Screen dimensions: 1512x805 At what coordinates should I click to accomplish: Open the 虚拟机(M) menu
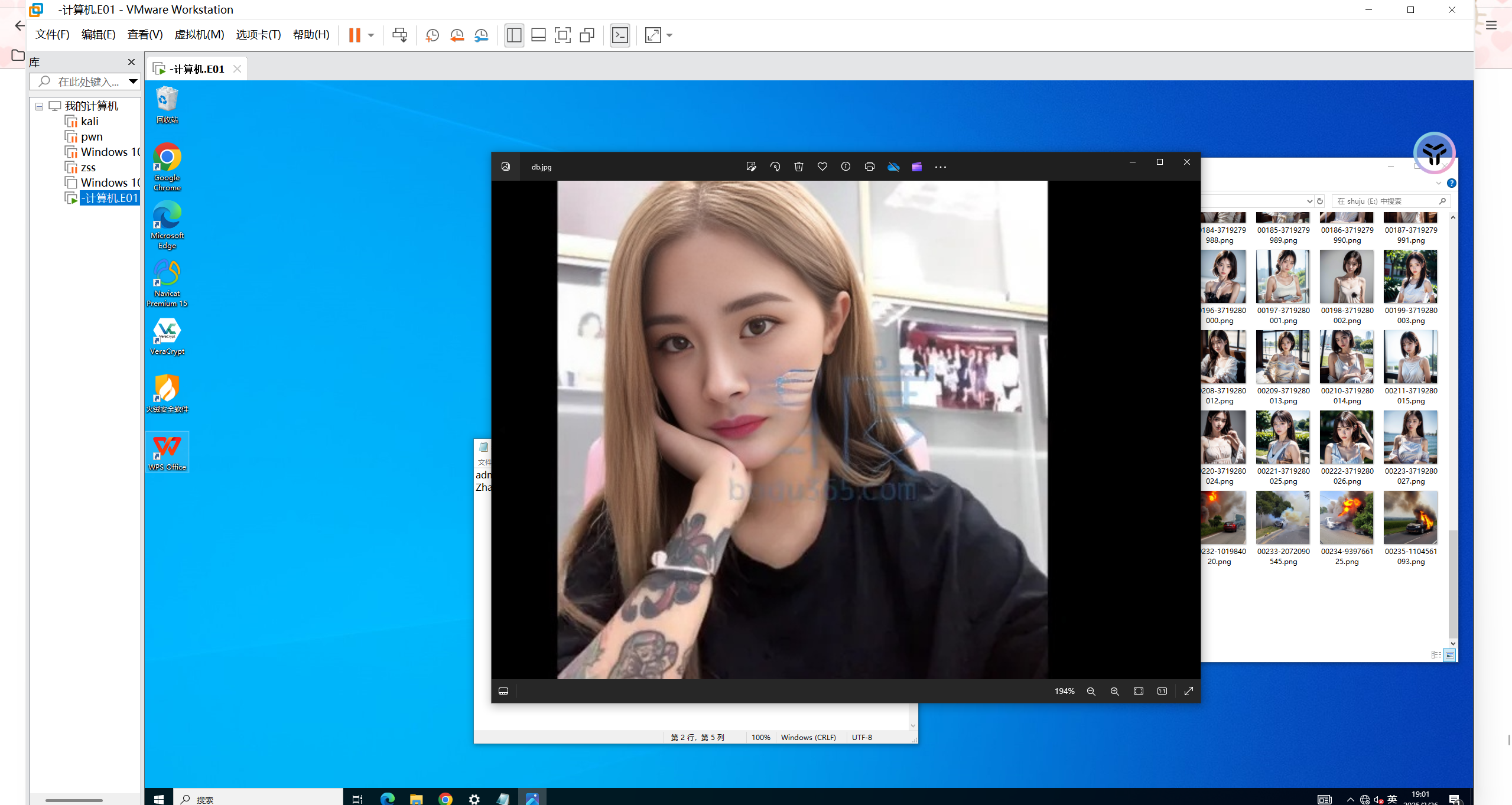[199, 35]
